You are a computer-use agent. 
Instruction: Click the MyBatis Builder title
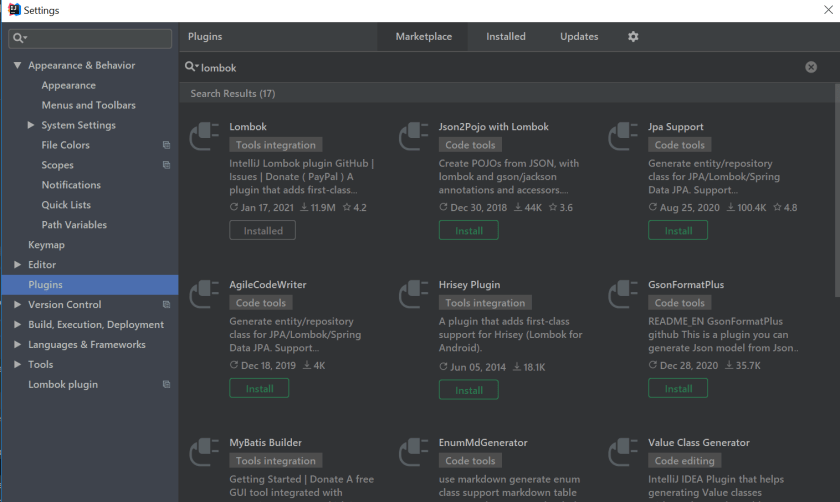pyautogui.click(x=265, y=443)
